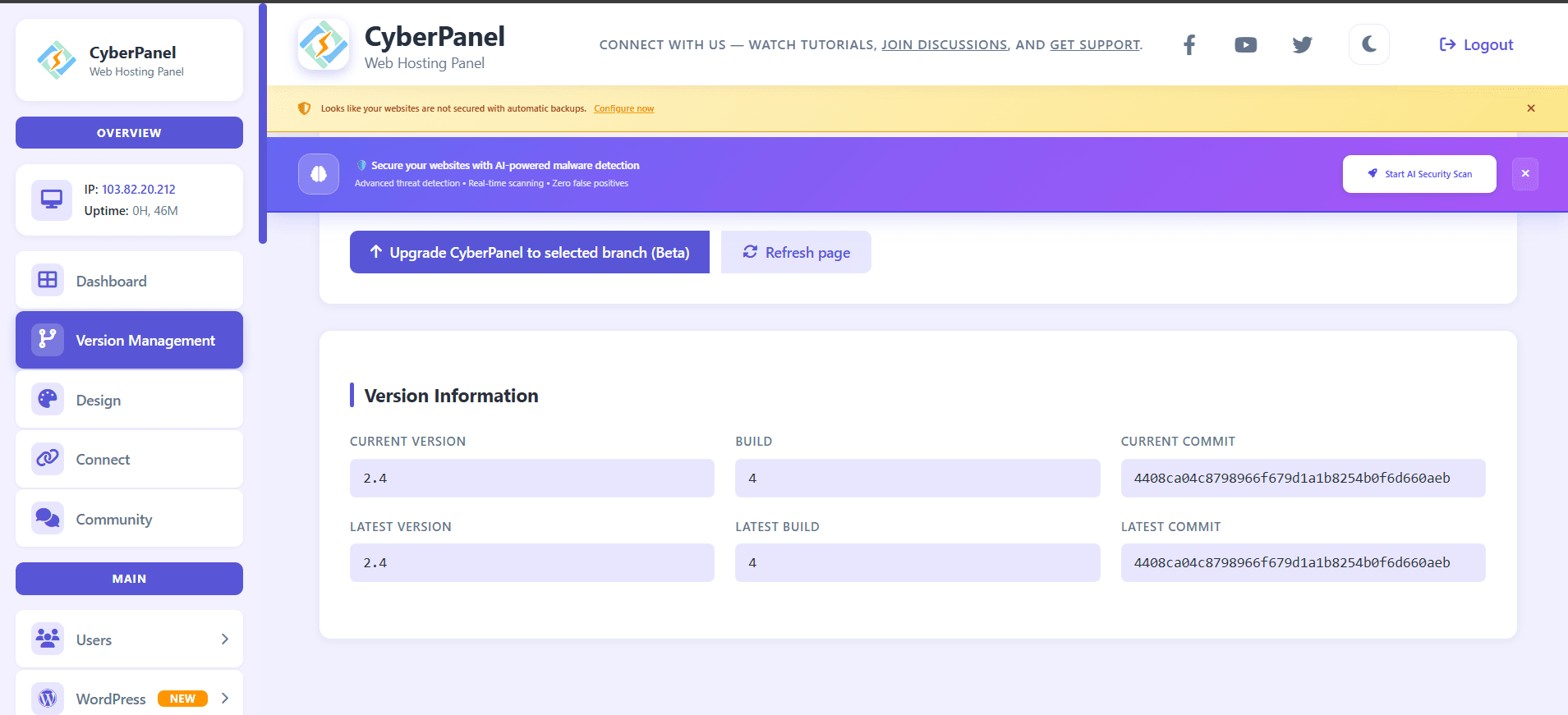Click the Refresh page button
This screenshot has width=1568, height=715.
pyautogui.click(x=795, y=252)
